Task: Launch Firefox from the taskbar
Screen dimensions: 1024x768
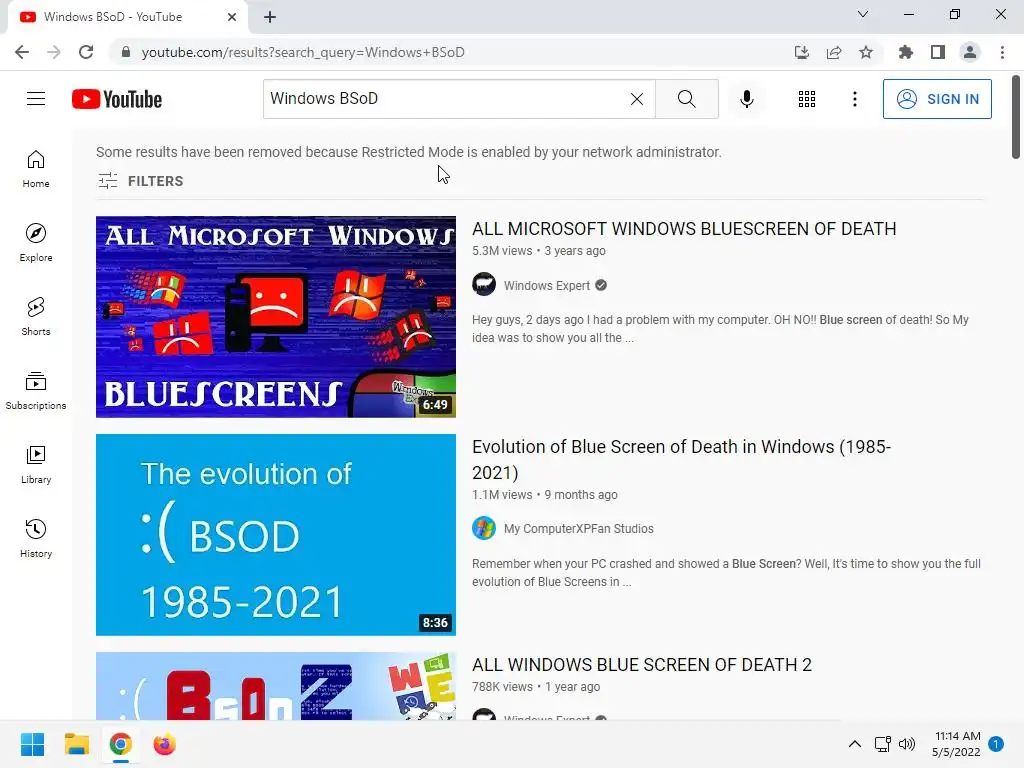Action: pyautogui.click(x=165, y=744)
